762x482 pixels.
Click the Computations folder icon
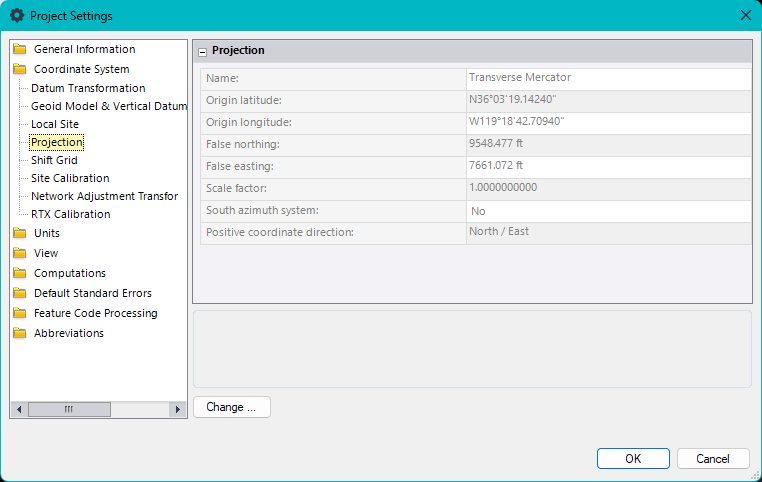(20, 273)
